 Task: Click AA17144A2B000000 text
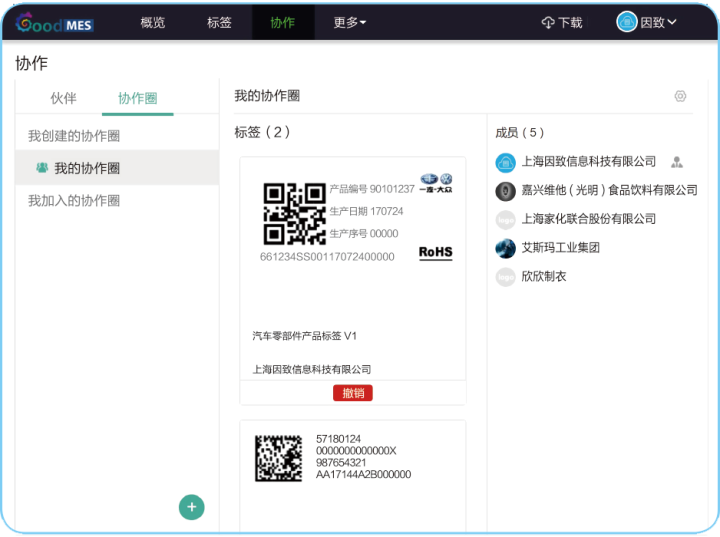[363, 475]
